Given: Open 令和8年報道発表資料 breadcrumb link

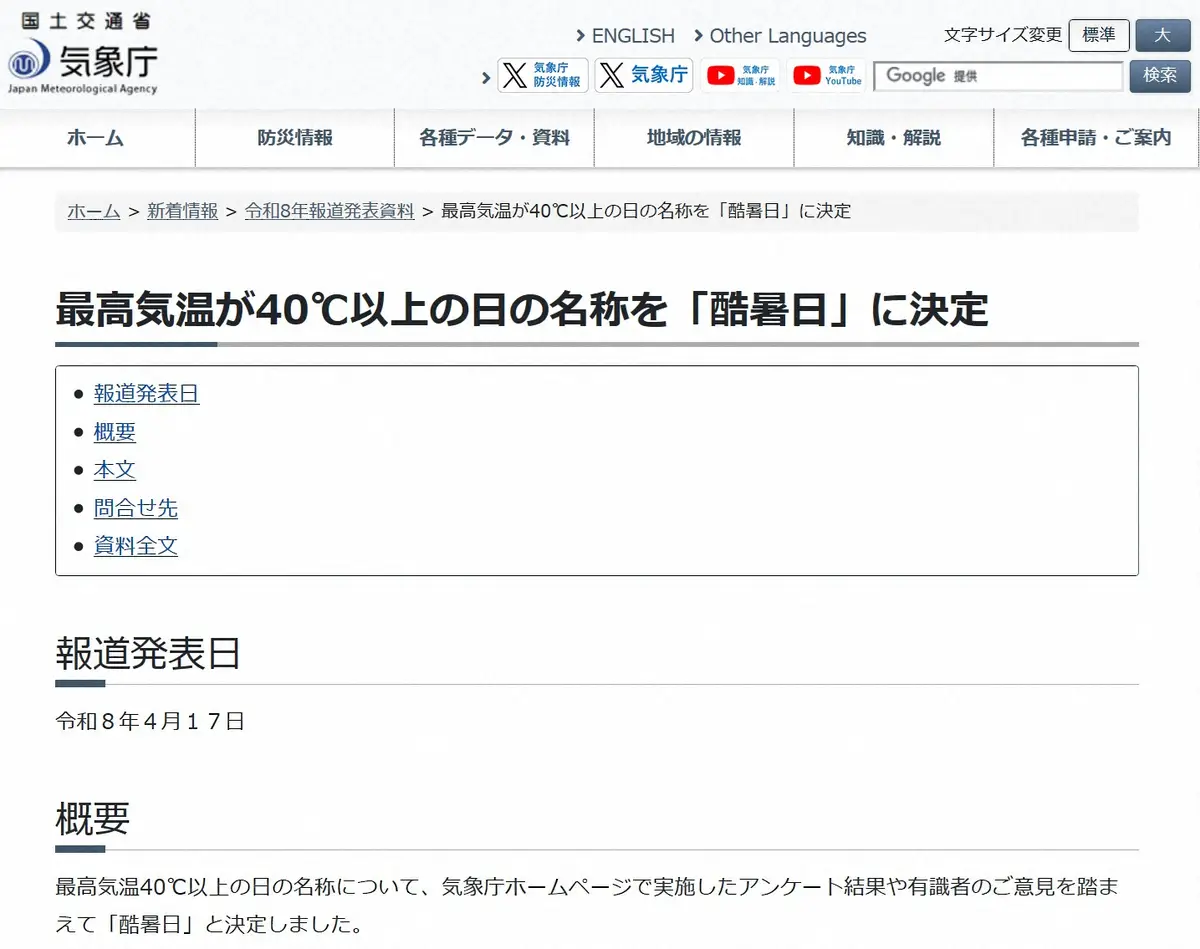Looking at the screenshot, I should (329, 211).
